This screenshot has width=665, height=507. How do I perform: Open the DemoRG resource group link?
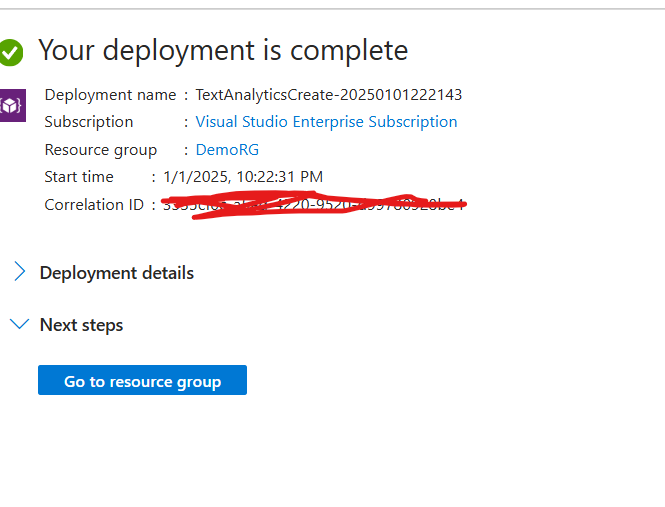227,150
